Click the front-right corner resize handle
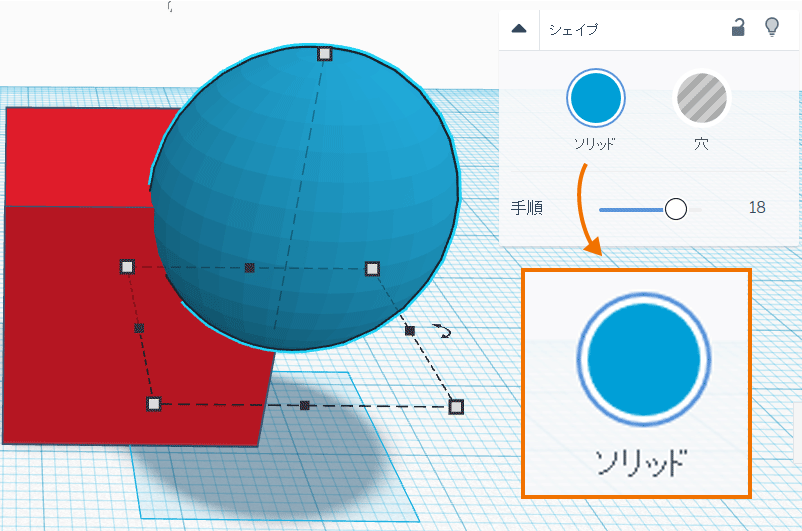This screenshot has height=531, width=802. pyautogui.click(x=456, y=407)
